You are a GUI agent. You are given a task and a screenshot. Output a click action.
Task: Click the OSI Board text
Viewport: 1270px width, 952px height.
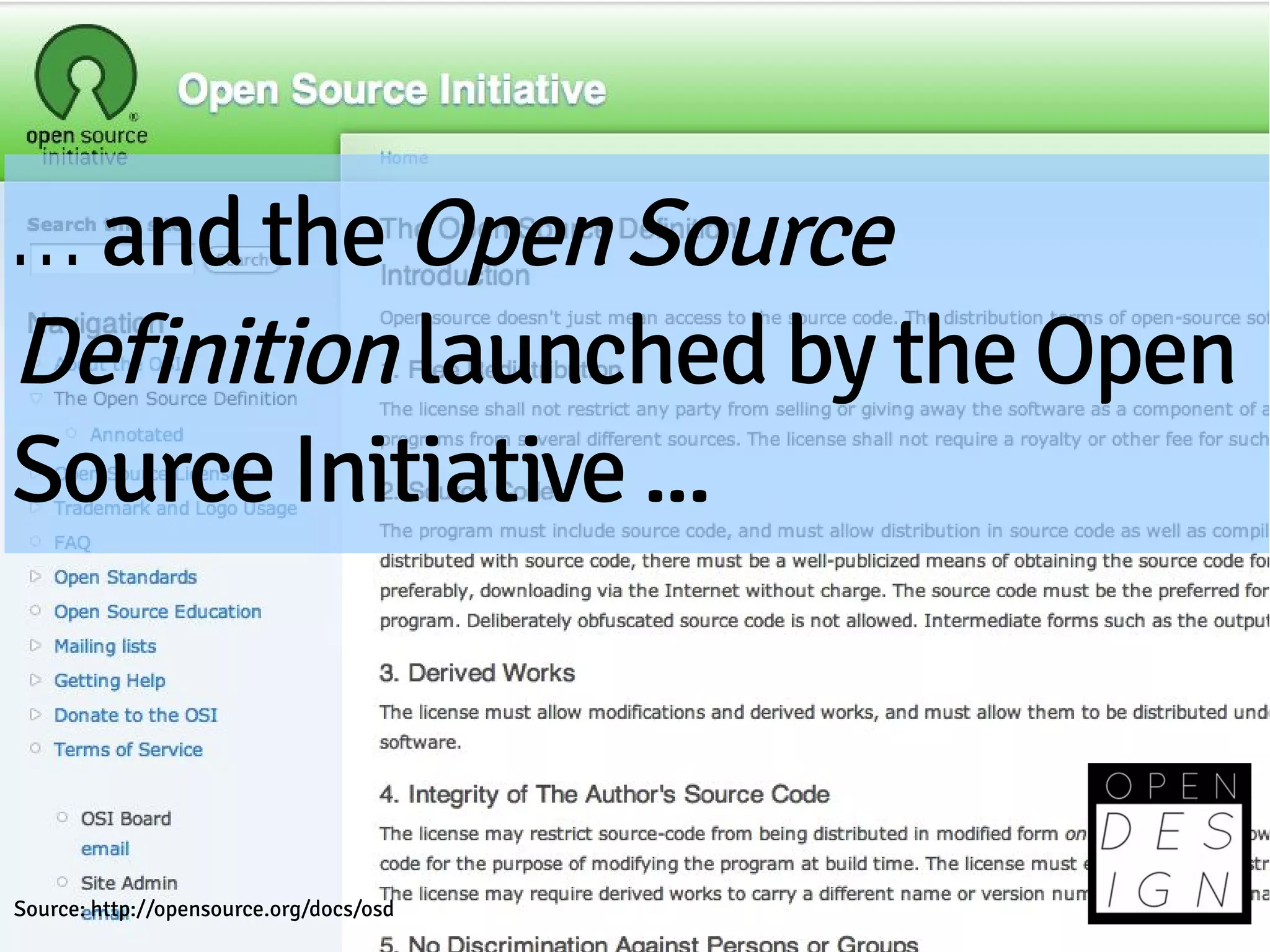coord(126,819)
